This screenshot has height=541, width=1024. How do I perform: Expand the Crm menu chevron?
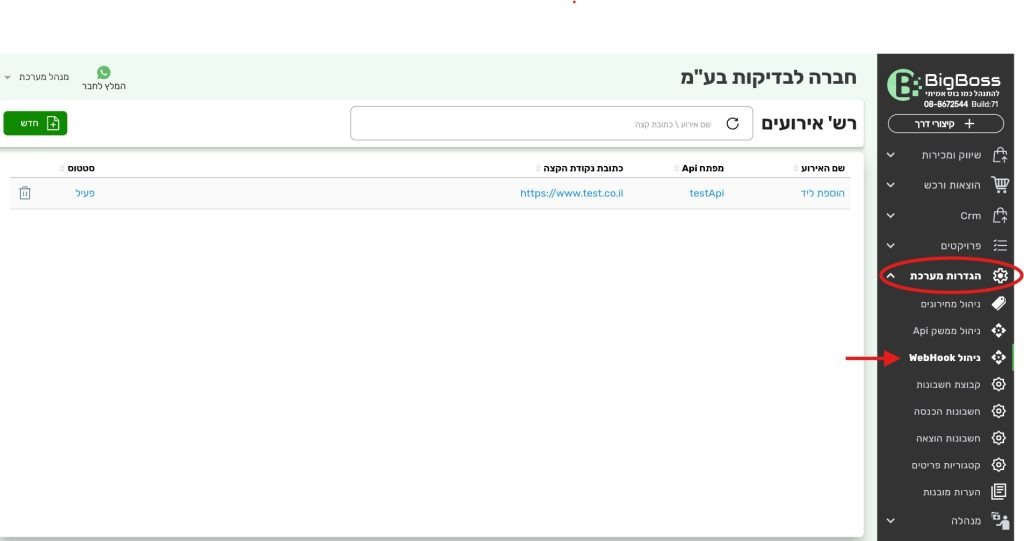pyautogui.click(x=891, y=215)
